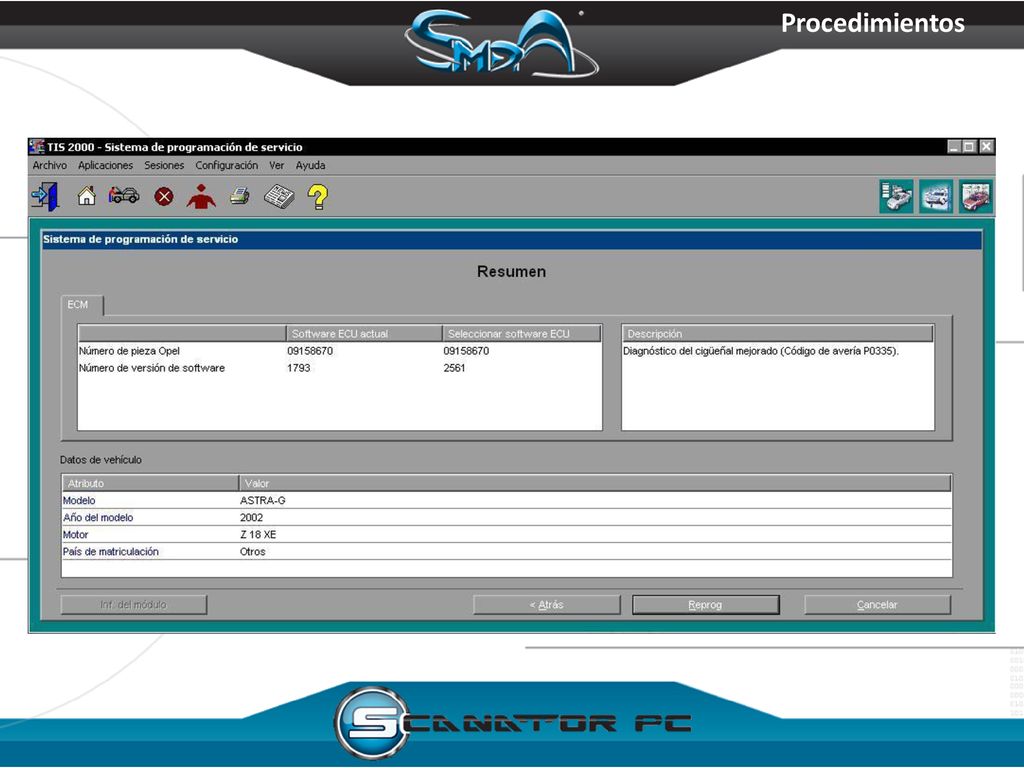Click the printer icon
Viewport: 1024px width, 768px height.
240,196
